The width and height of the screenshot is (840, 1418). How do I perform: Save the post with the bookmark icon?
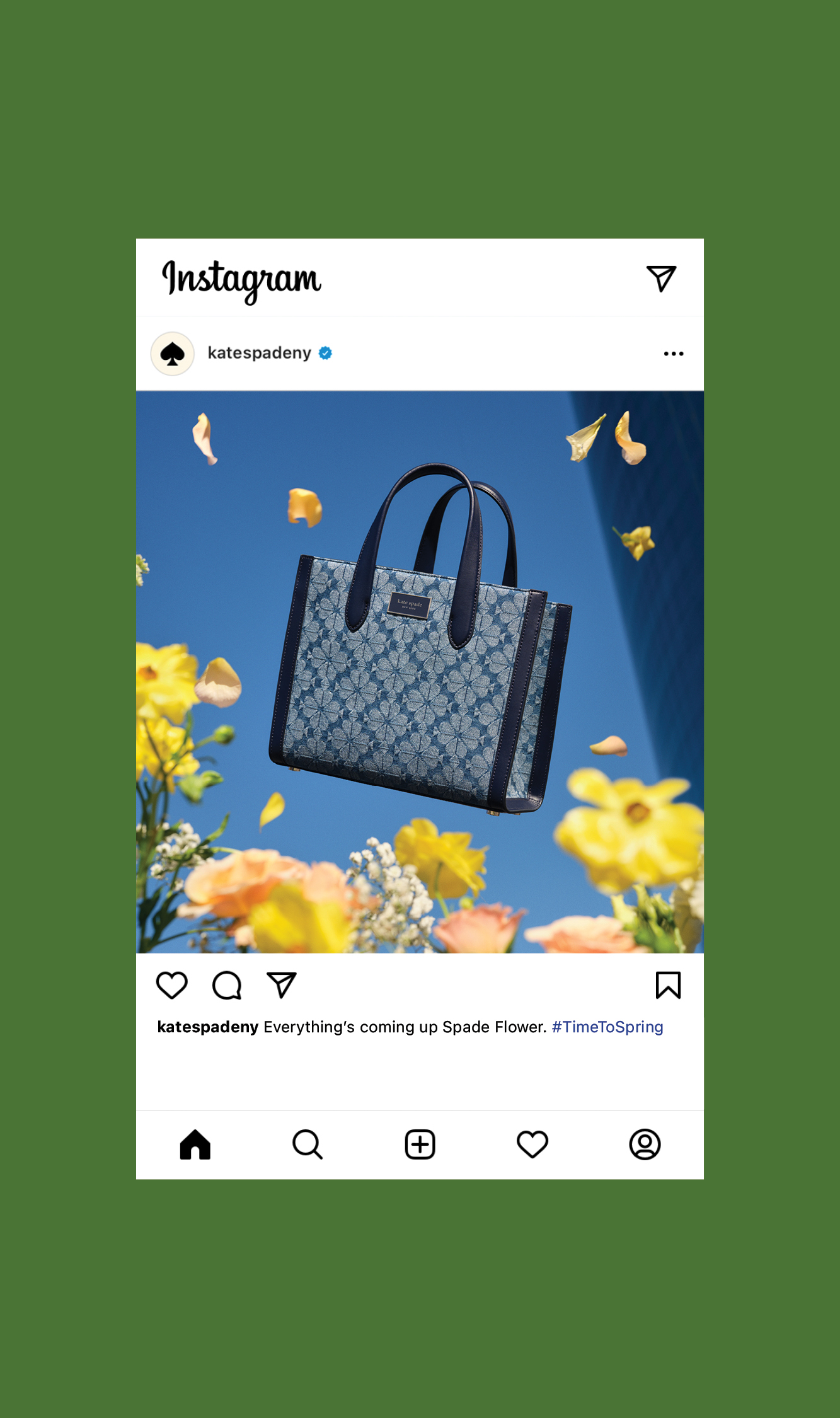668,985
